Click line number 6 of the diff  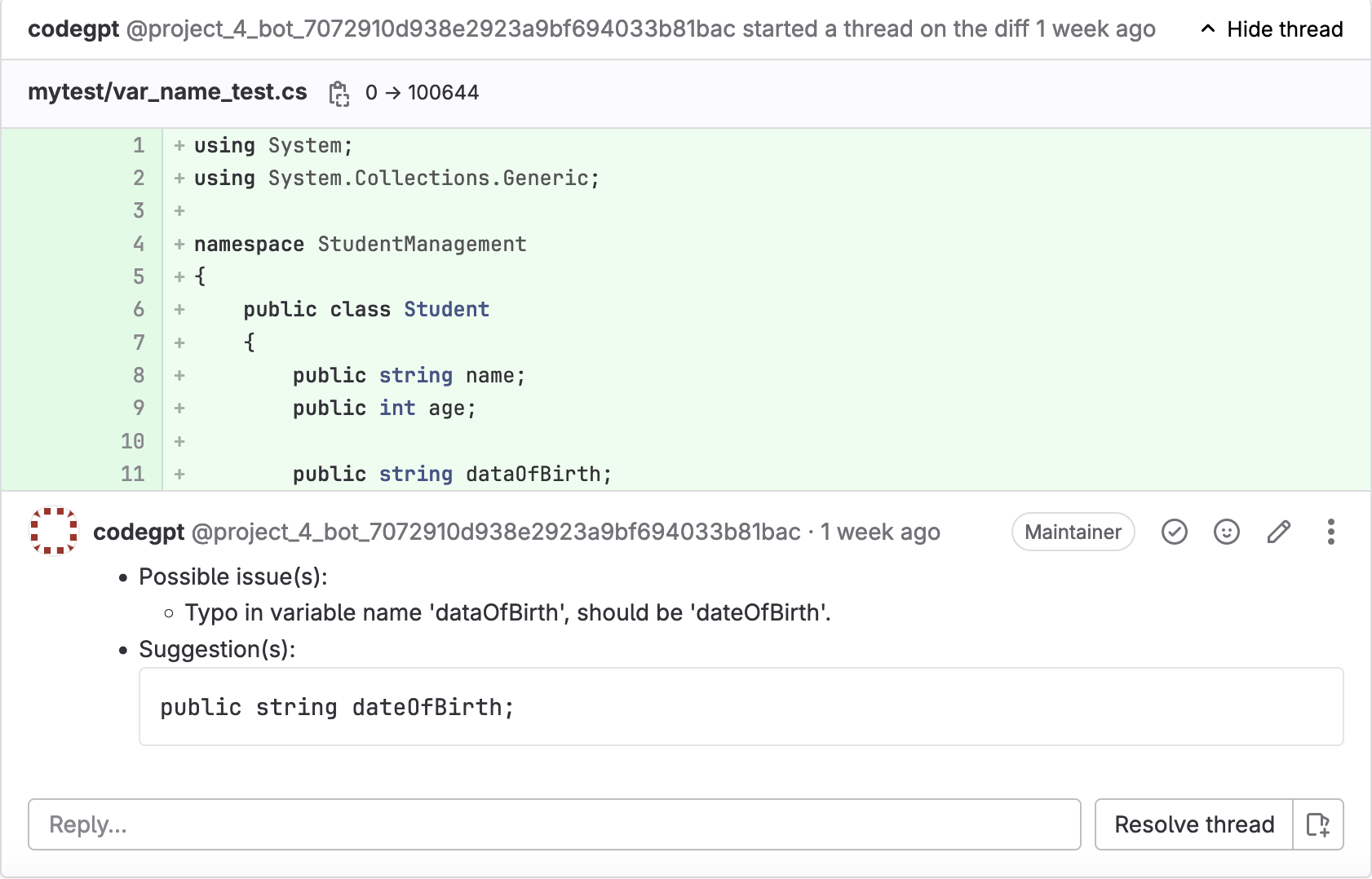[x=139, y=309]
